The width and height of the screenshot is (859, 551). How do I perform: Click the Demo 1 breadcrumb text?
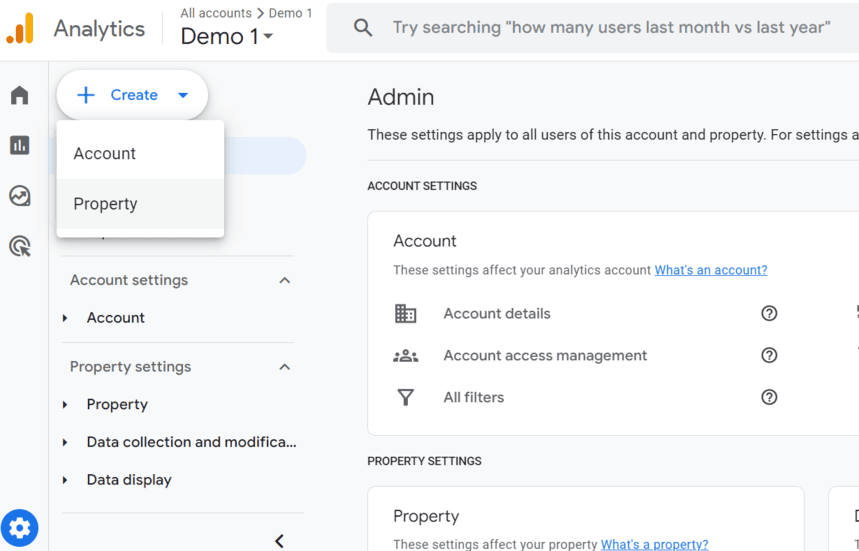pyautogui.click(x=290, y=13)
